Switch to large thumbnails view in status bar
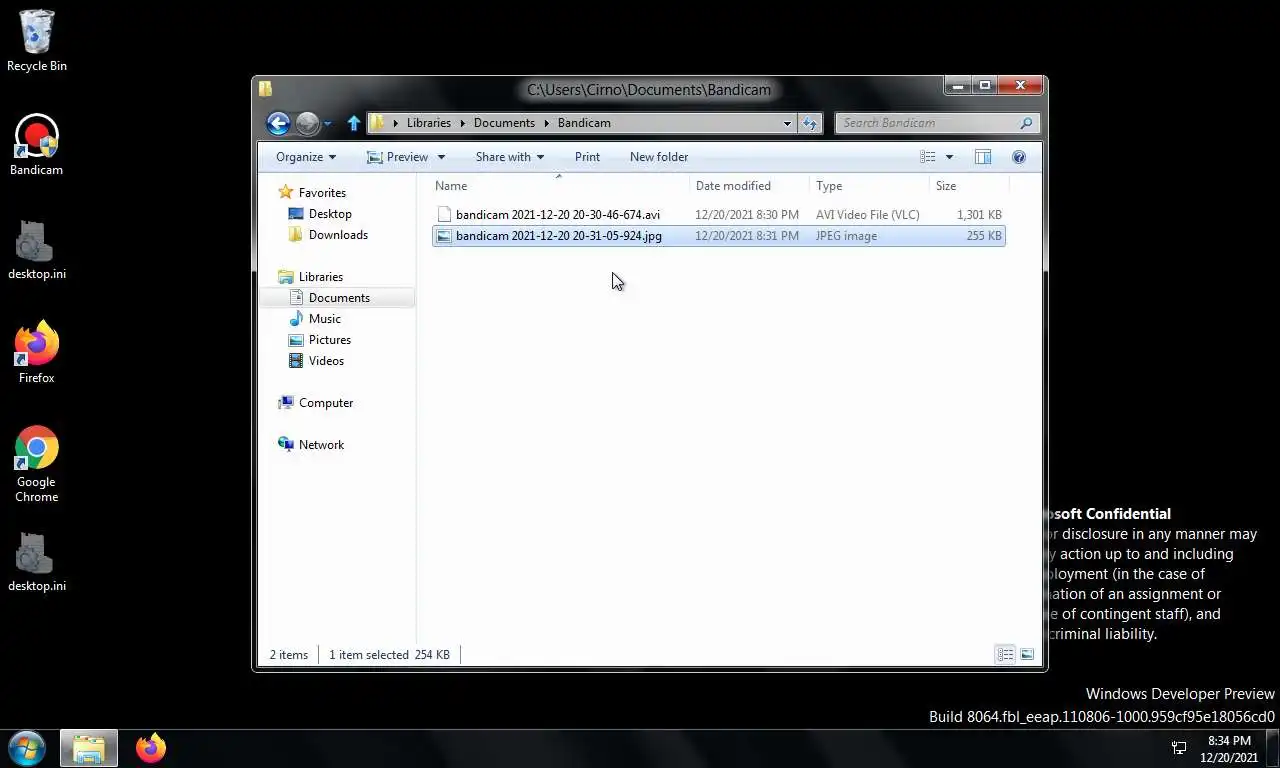Screen dimensions: 1280x768 point(1027,654)
